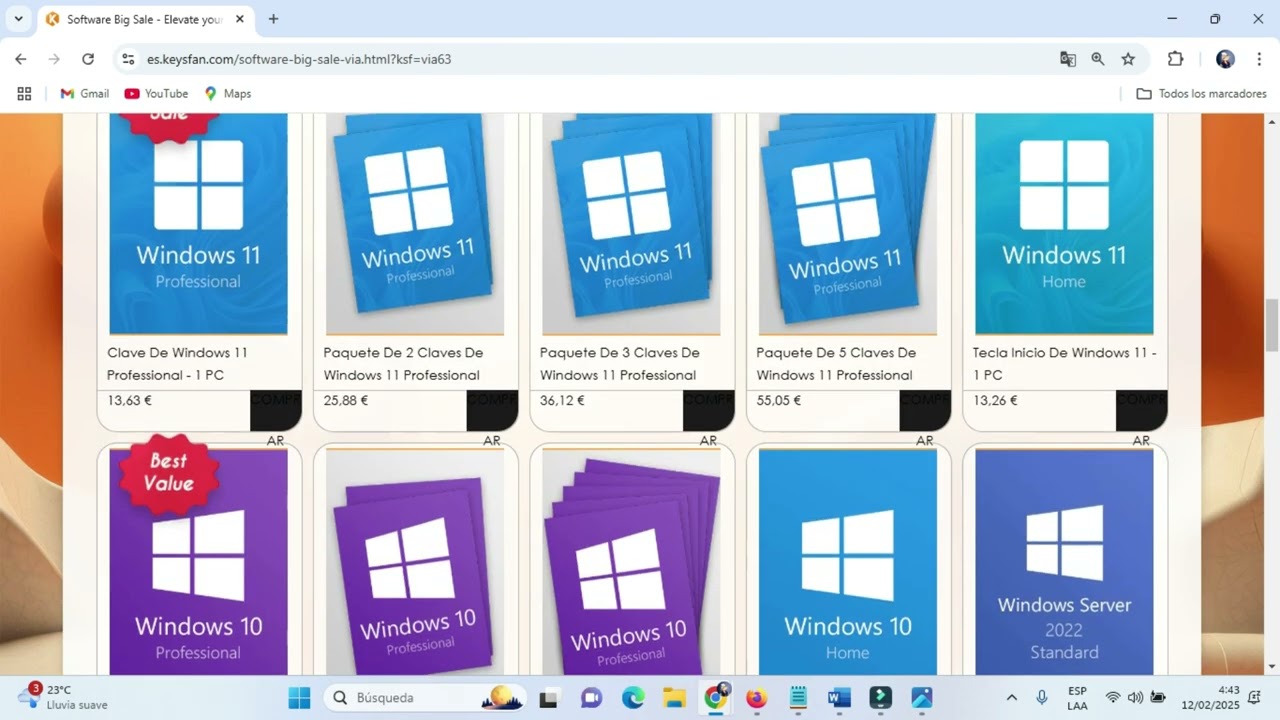
Task: Click the buy button next to 55,05 €
Action: point(926,410)
